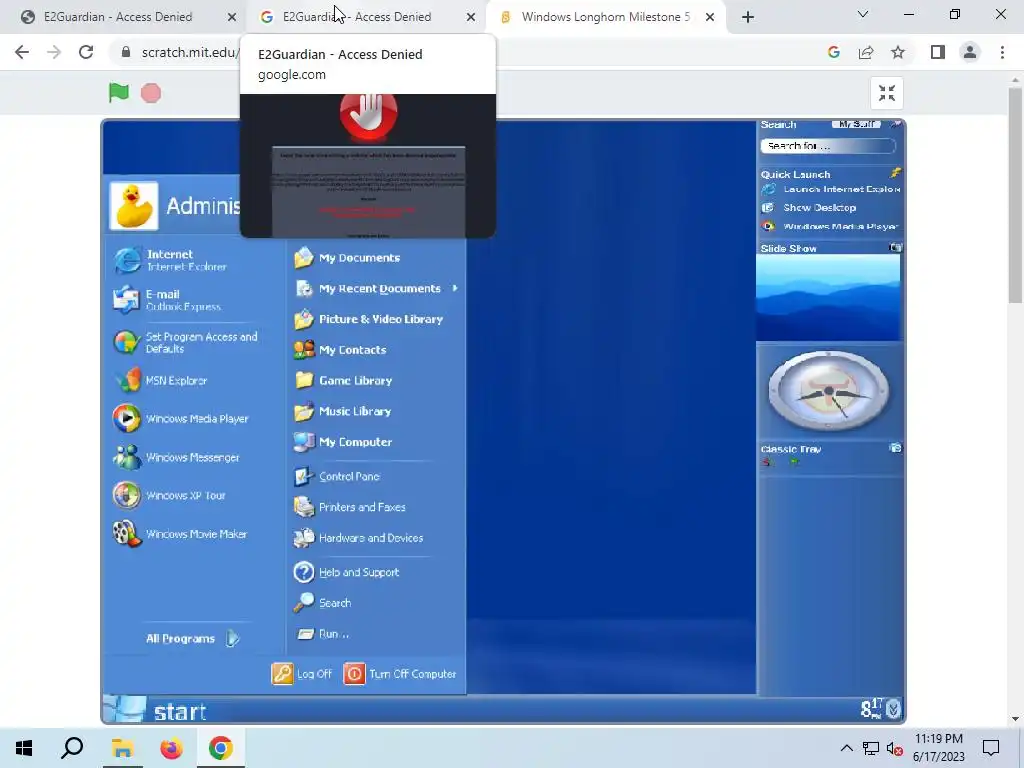Open Picture & Video Library

pyautogui.click(x=368, y=319)
